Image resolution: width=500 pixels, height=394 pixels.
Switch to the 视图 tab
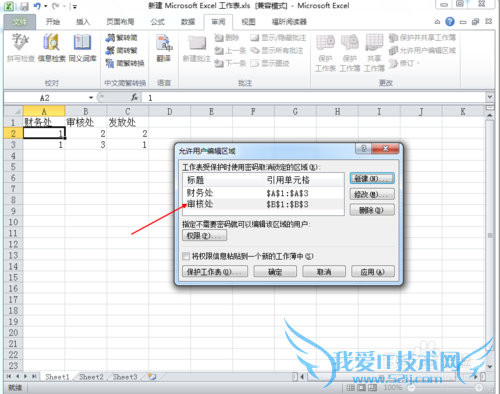tap(248, 22)
